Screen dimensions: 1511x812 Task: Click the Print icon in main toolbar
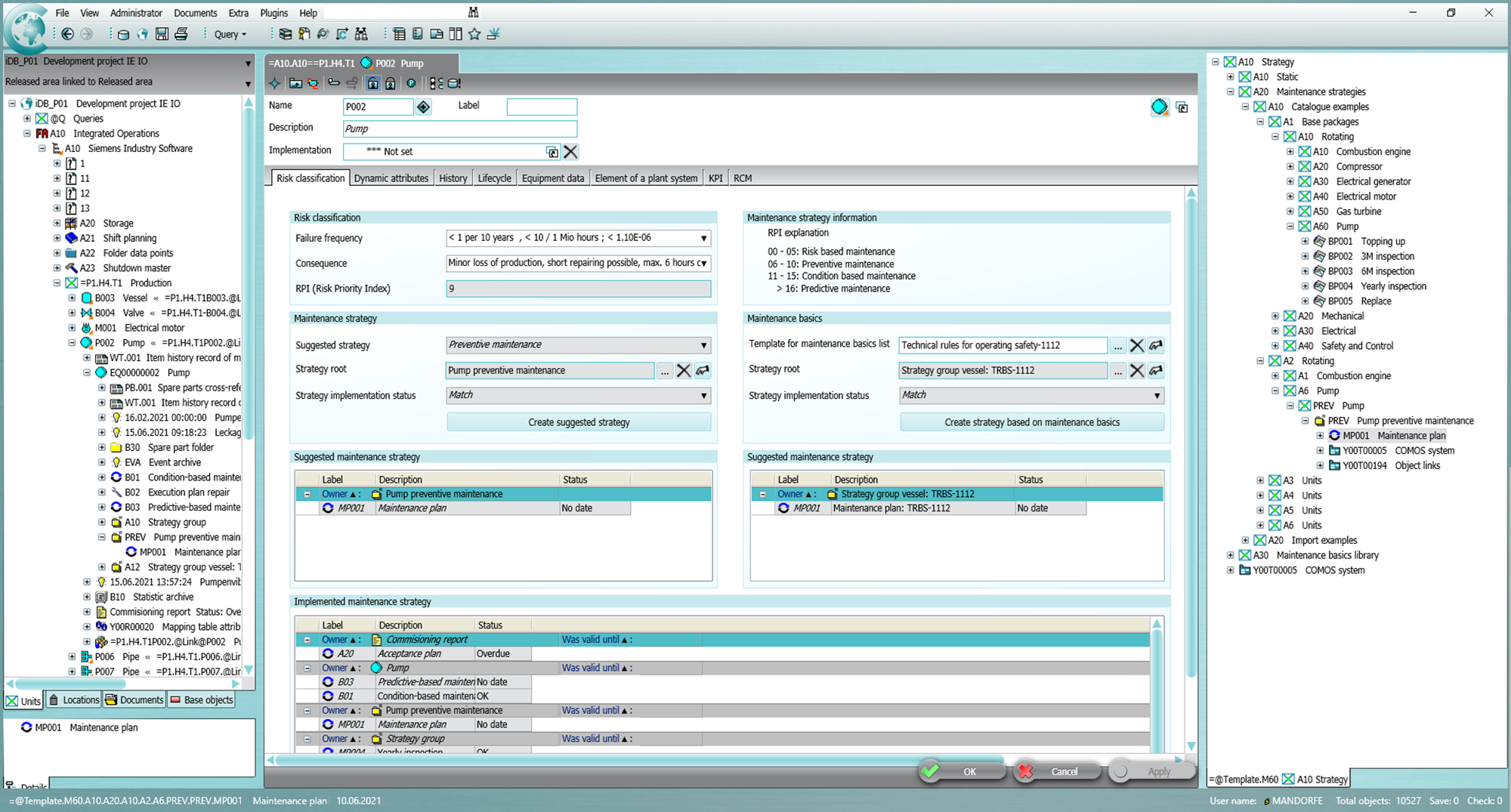click(181, 34)
